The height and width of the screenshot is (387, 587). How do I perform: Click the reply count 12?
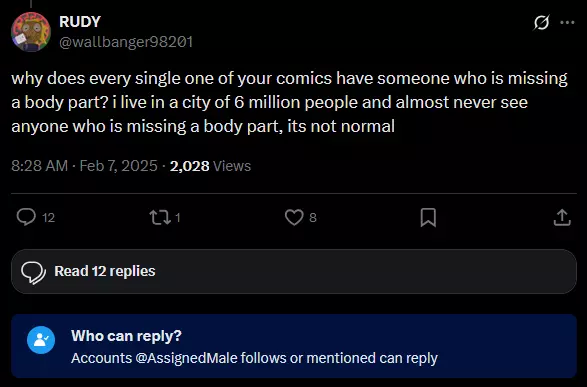(x=49, y=218)
